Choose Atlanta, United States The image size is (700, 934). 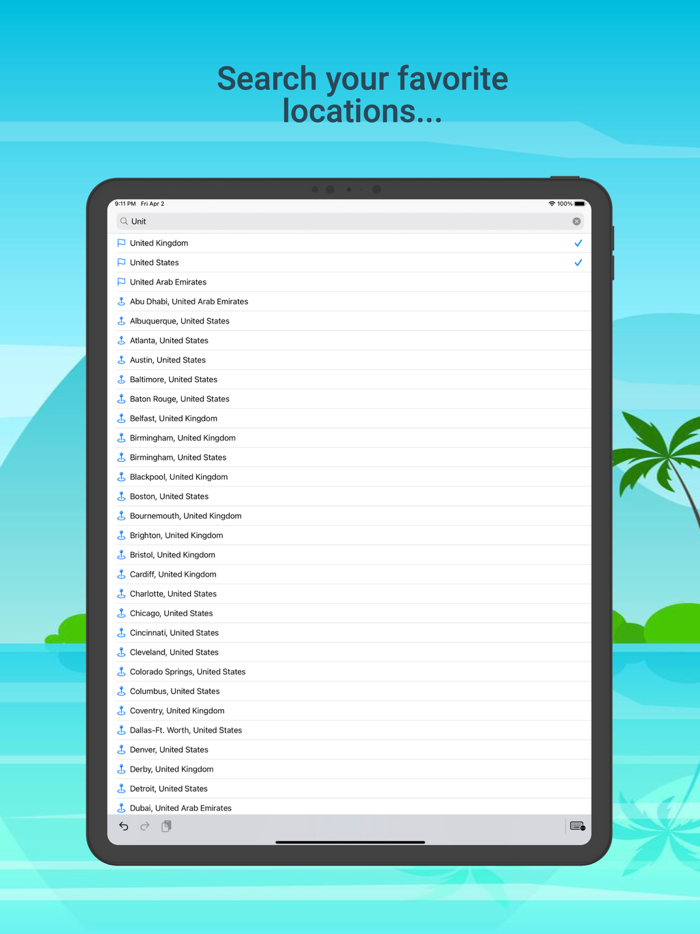point(169,341)
